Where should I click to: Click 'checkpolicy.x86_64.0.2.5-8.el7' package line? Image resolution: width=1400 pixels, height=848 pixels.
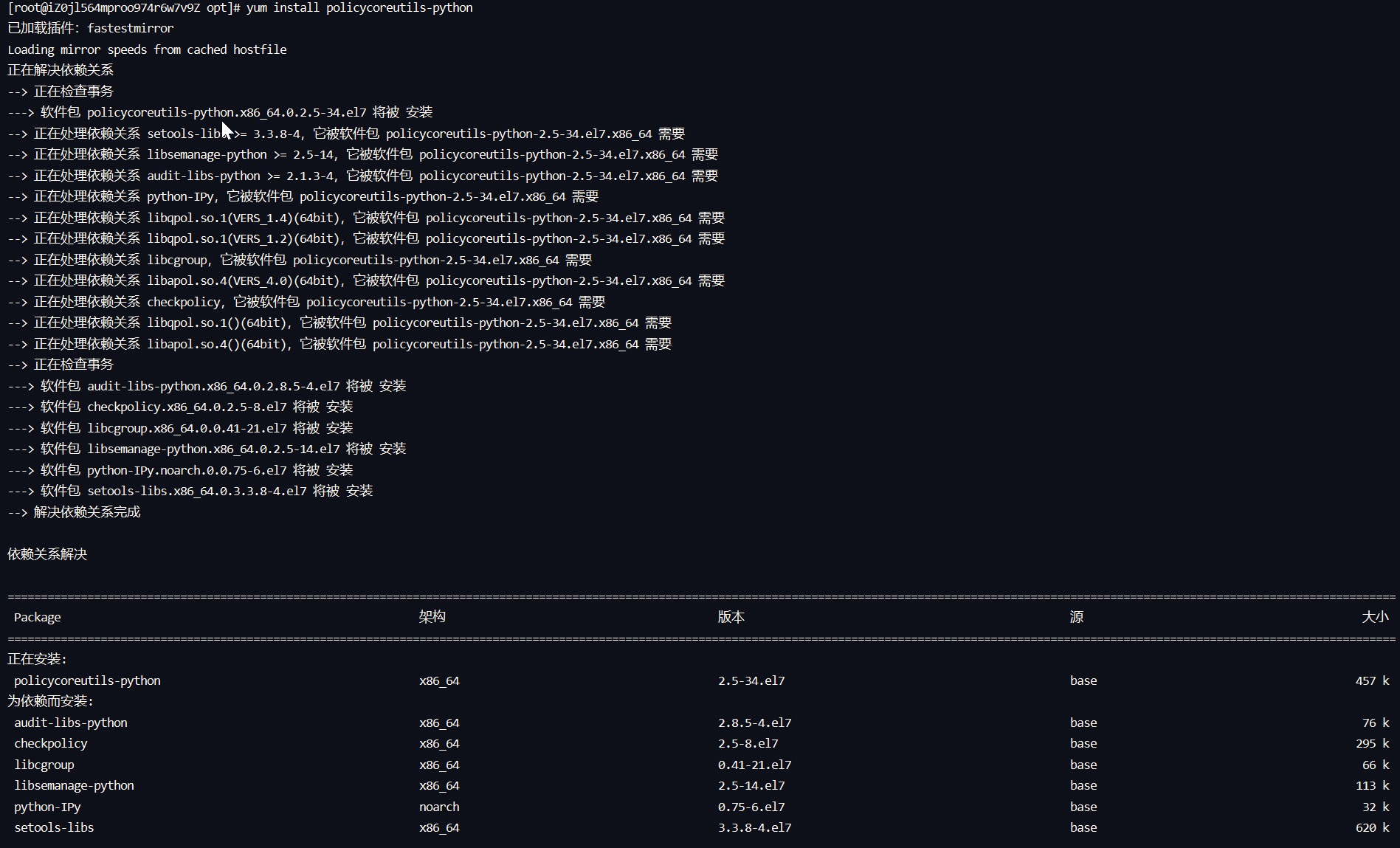(x=187, y=407)
